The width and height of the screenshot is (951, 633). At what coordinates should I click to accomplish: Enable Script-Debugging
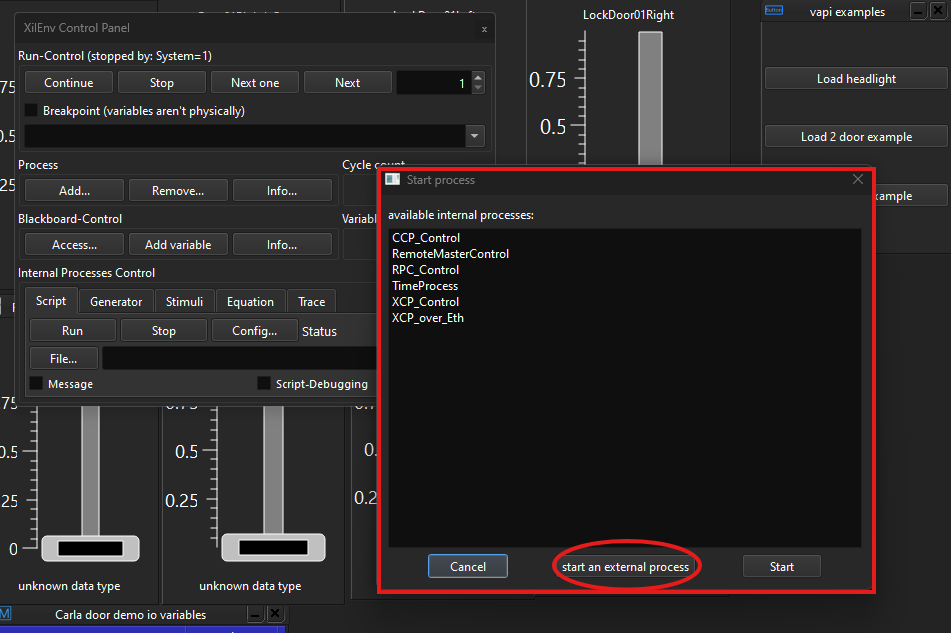(262, 383)
